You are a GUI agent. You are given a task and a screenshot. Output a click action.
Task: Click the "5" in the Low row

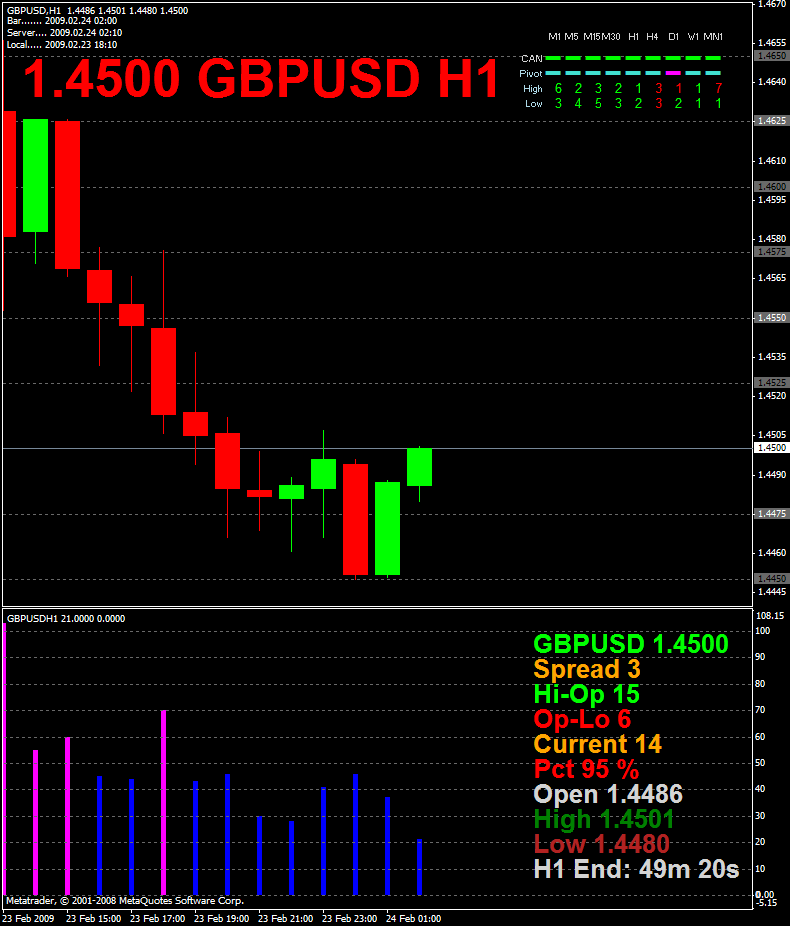tap(598, 104)
